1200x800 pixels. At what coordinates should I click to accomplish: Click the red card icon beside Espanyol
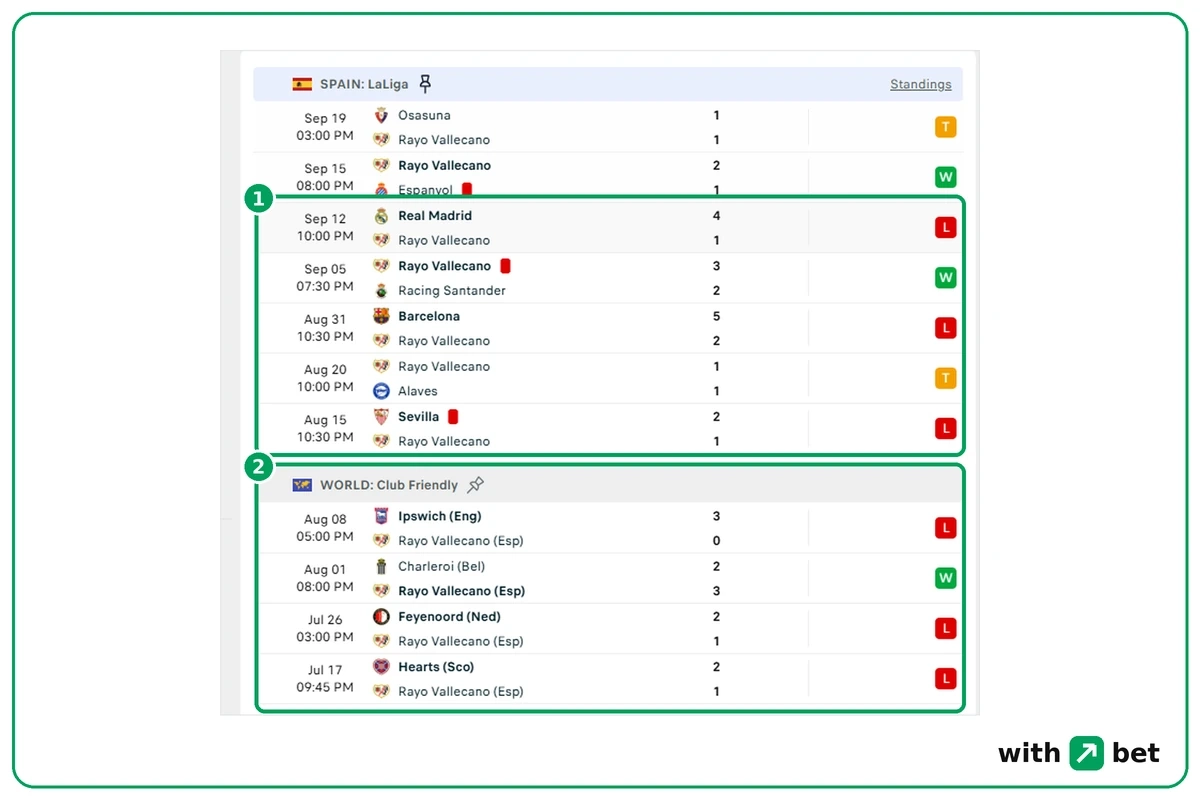click(467, 189)
